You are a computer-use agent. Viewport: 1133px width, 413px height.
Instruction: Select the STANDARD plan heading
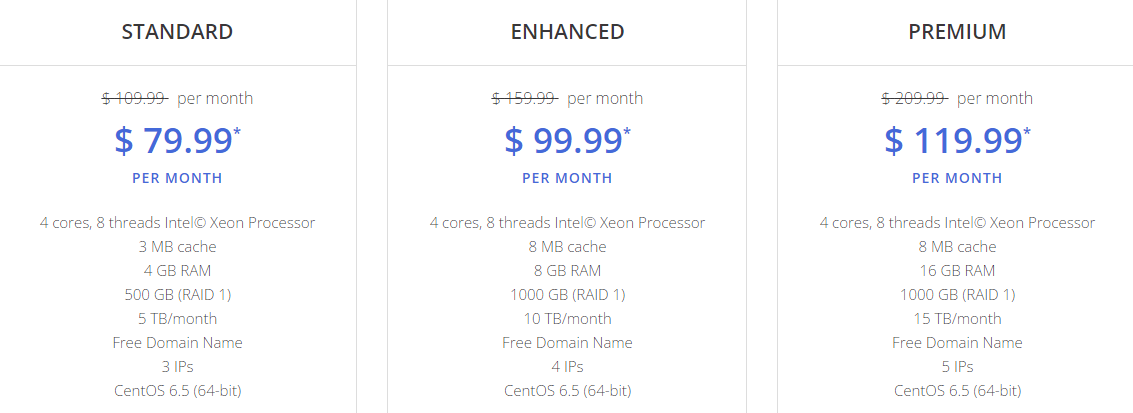[x=177, y=32]
